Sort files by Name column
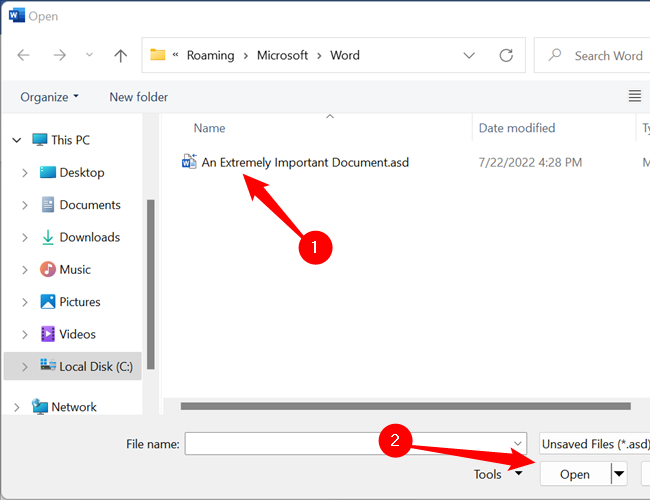The height and width of the screenshot is (500, 650). (x=209, y=128)
